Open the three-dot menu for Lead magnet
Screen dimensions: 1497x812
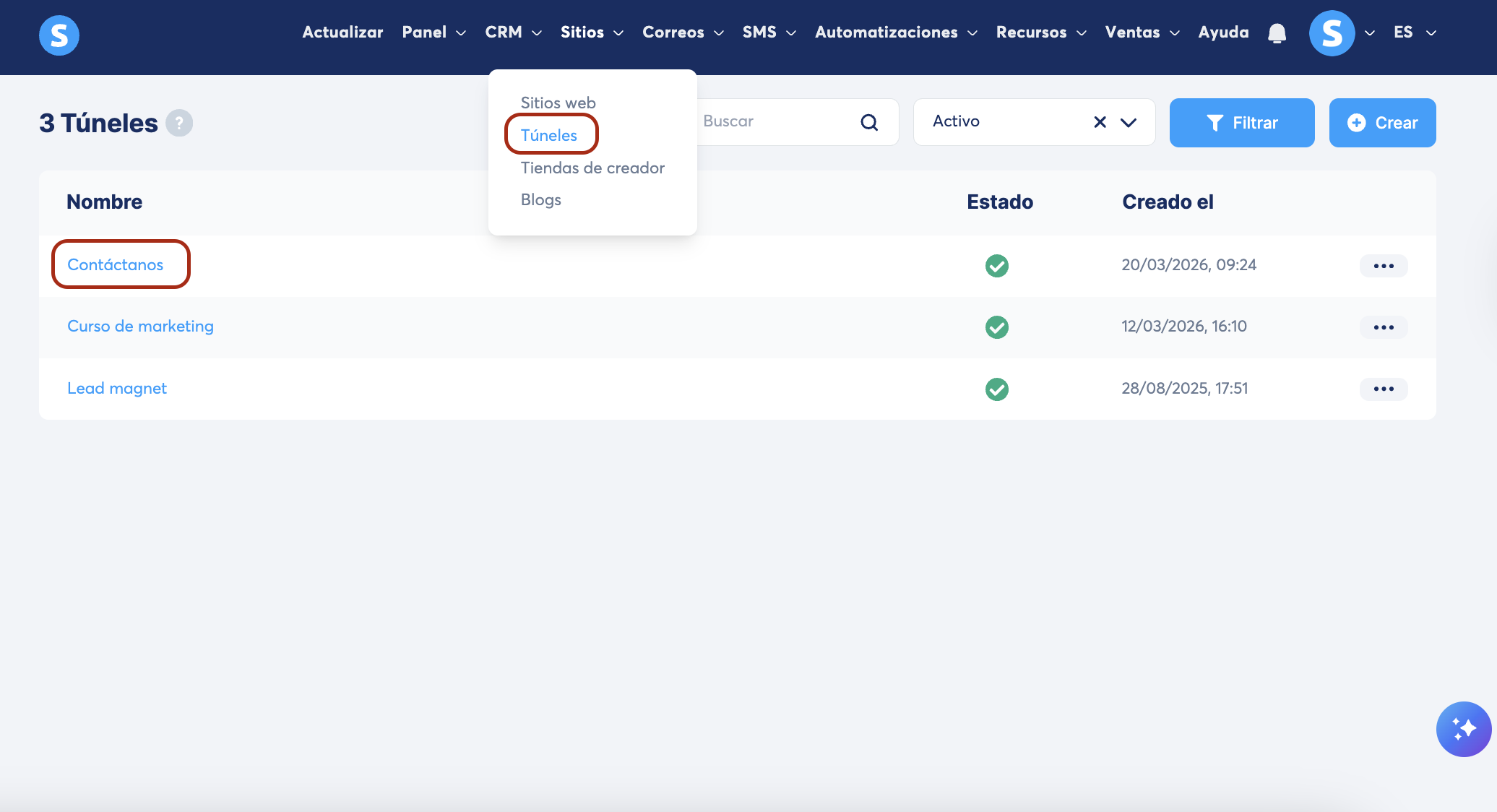[1383, 389]
